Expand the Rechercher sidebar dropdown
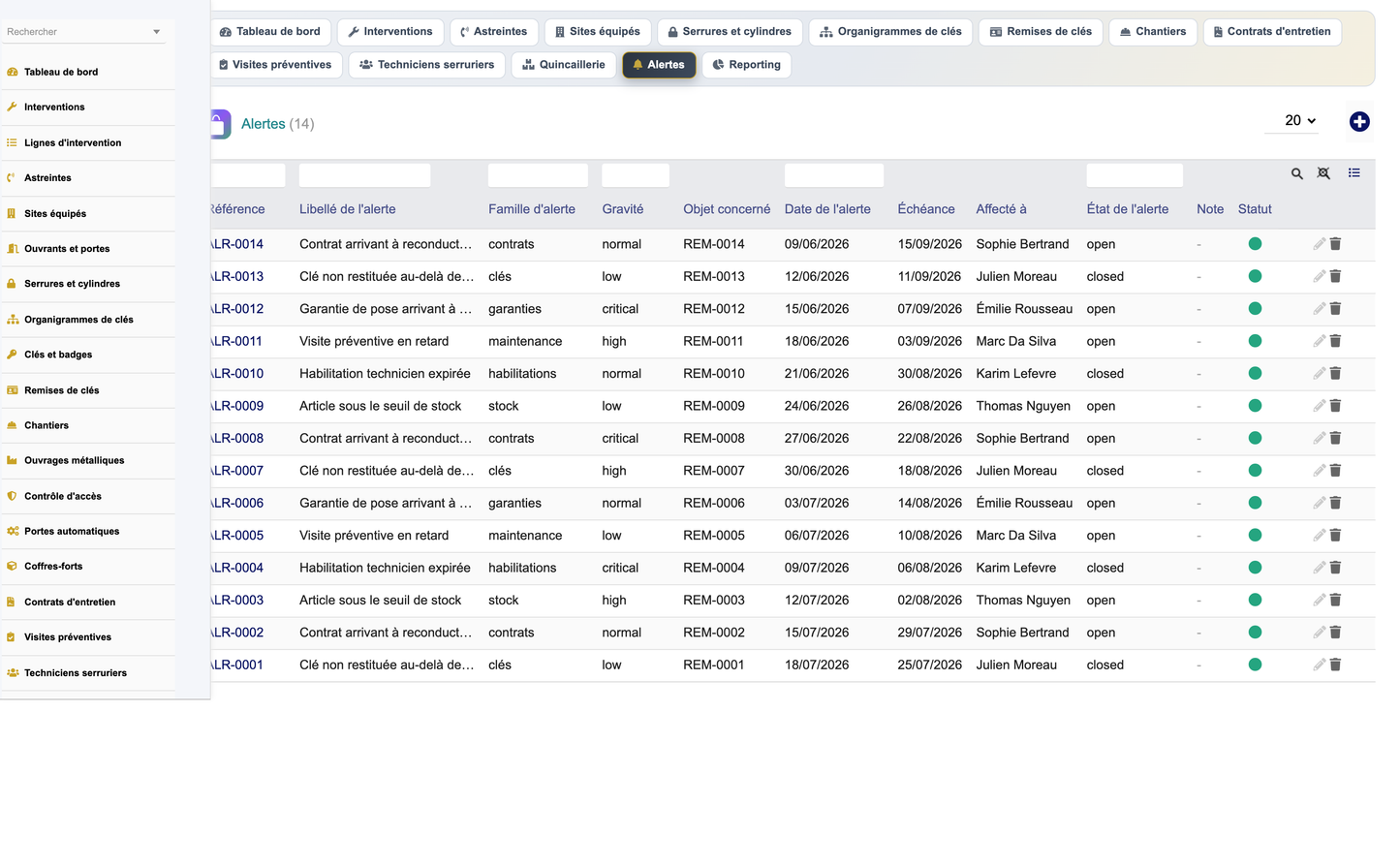 click(x=156, y=32)
